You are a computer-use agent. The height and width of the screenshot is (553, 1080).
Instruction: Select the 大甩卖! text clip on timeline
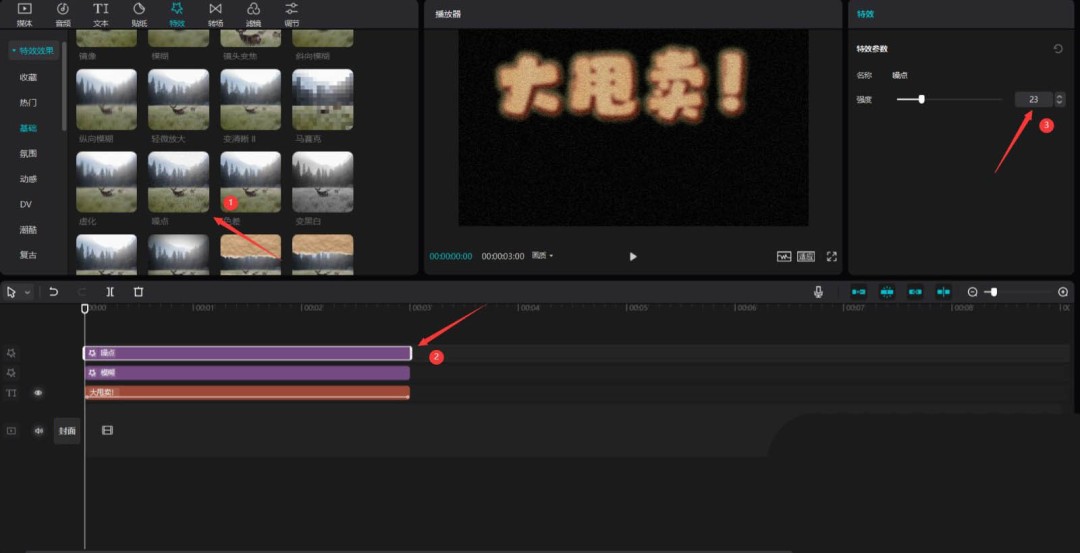coord(247,393)
